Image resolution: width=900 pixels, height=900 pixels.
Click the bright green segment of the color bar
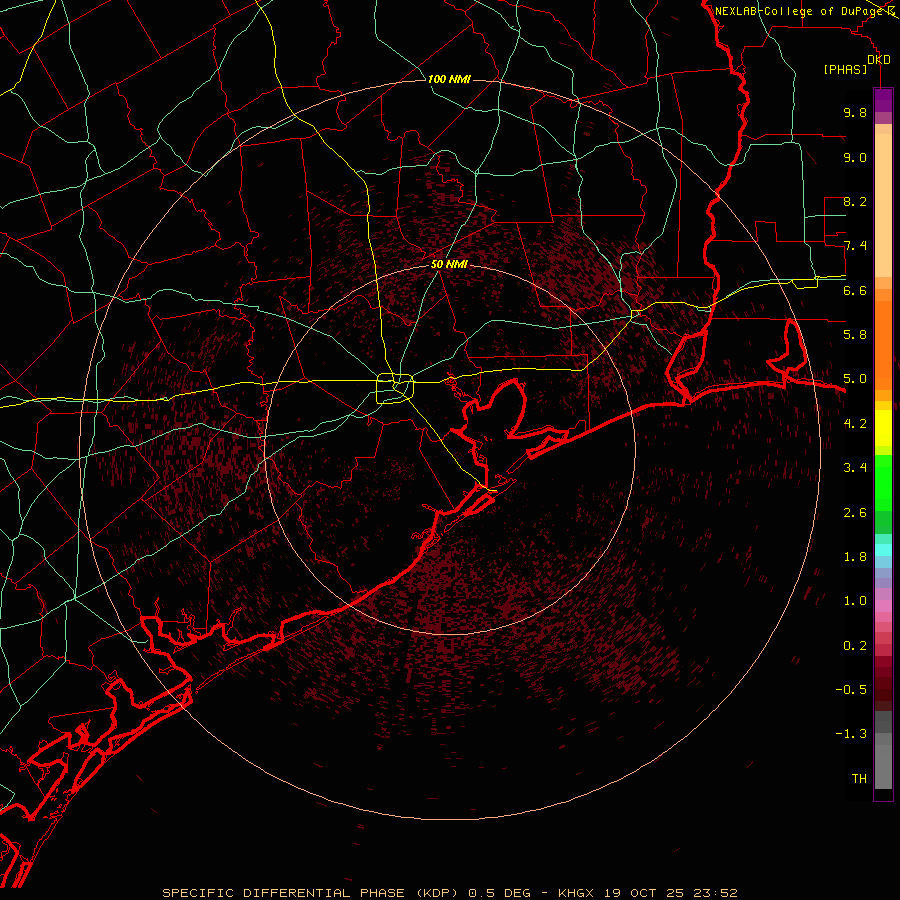[883, 482]
